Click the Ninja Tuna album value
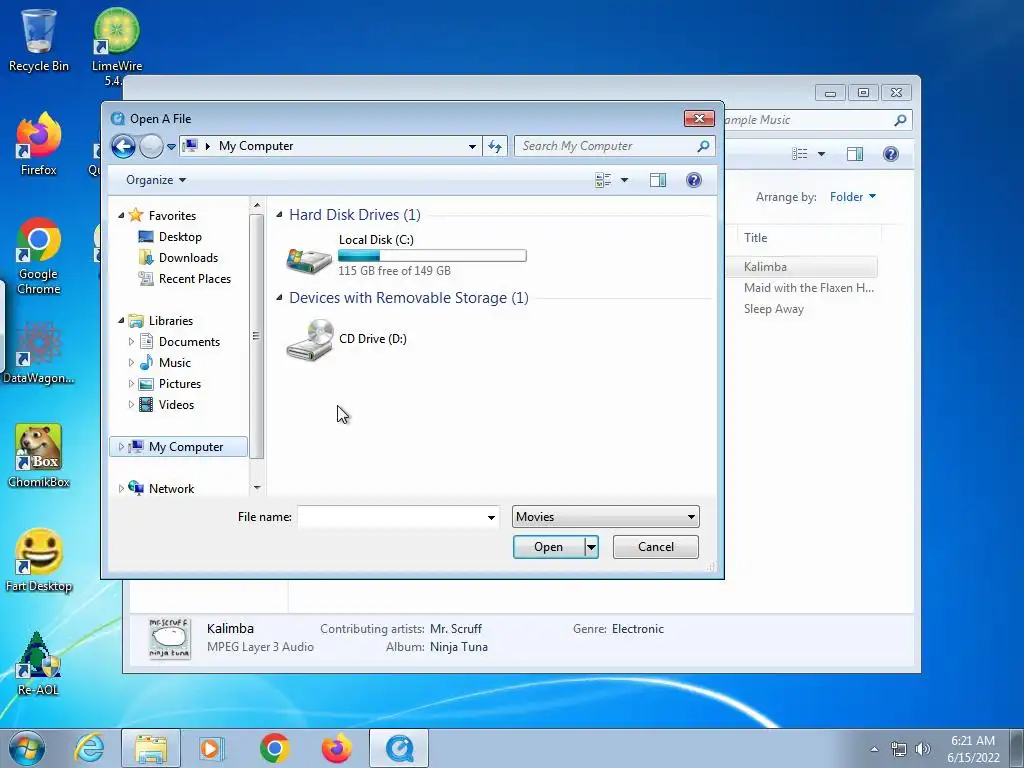Viewport: 1024px width, 768px height. coord(458,647)
